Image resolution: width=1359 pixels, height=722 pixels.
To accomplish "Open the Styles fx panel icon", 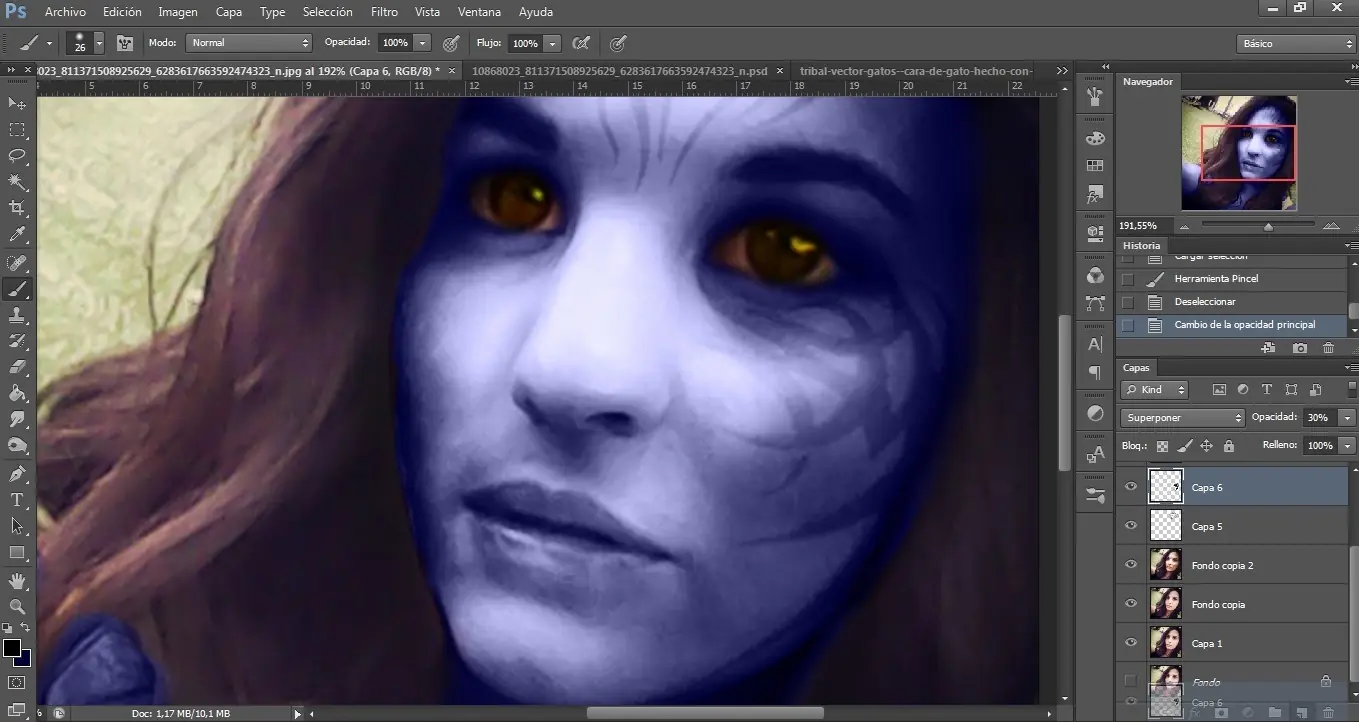I will click(x=1095, y=193).
